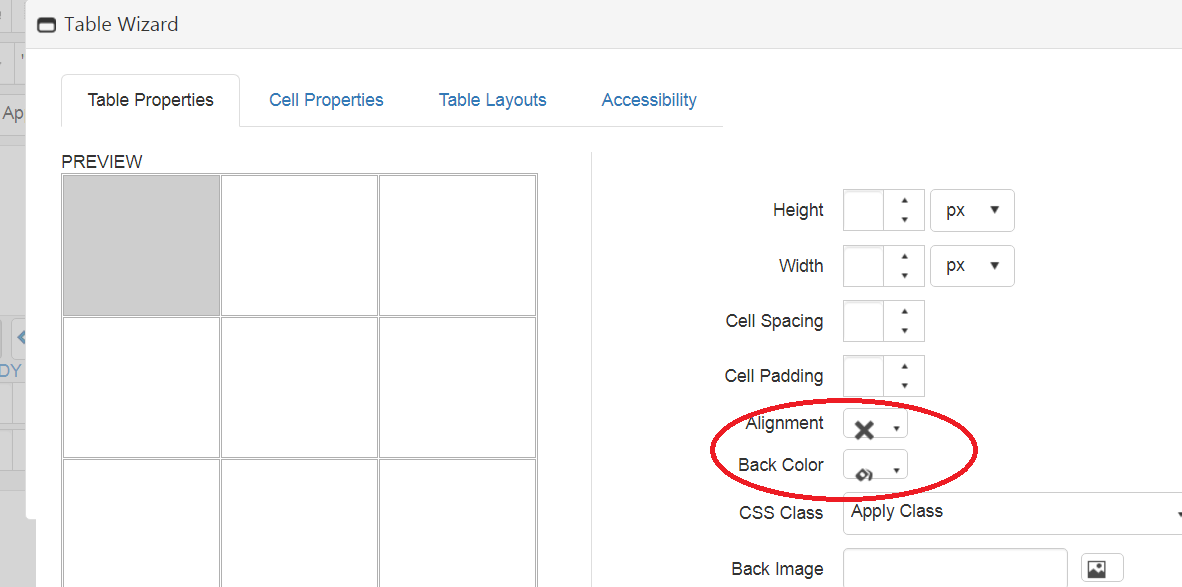Increase the Height value
The image size is (1182, 587).
coord(905,201)
